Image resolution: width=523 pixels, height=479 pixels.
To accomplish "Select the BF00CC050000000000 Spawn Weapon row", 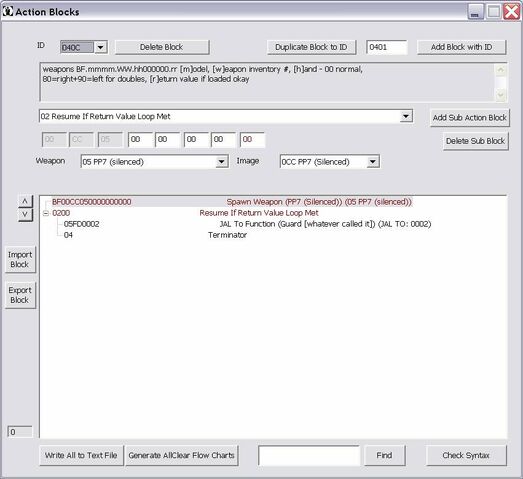I will coord(232,202).
